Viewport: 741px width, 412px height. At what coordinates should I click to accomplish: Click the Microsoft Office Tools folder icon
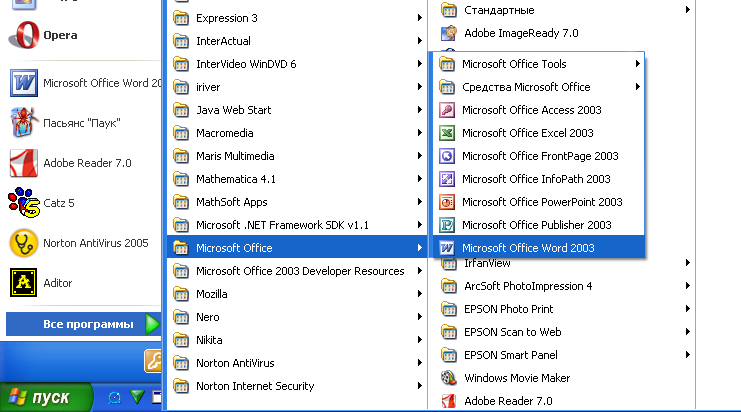[x=447, y=64]
